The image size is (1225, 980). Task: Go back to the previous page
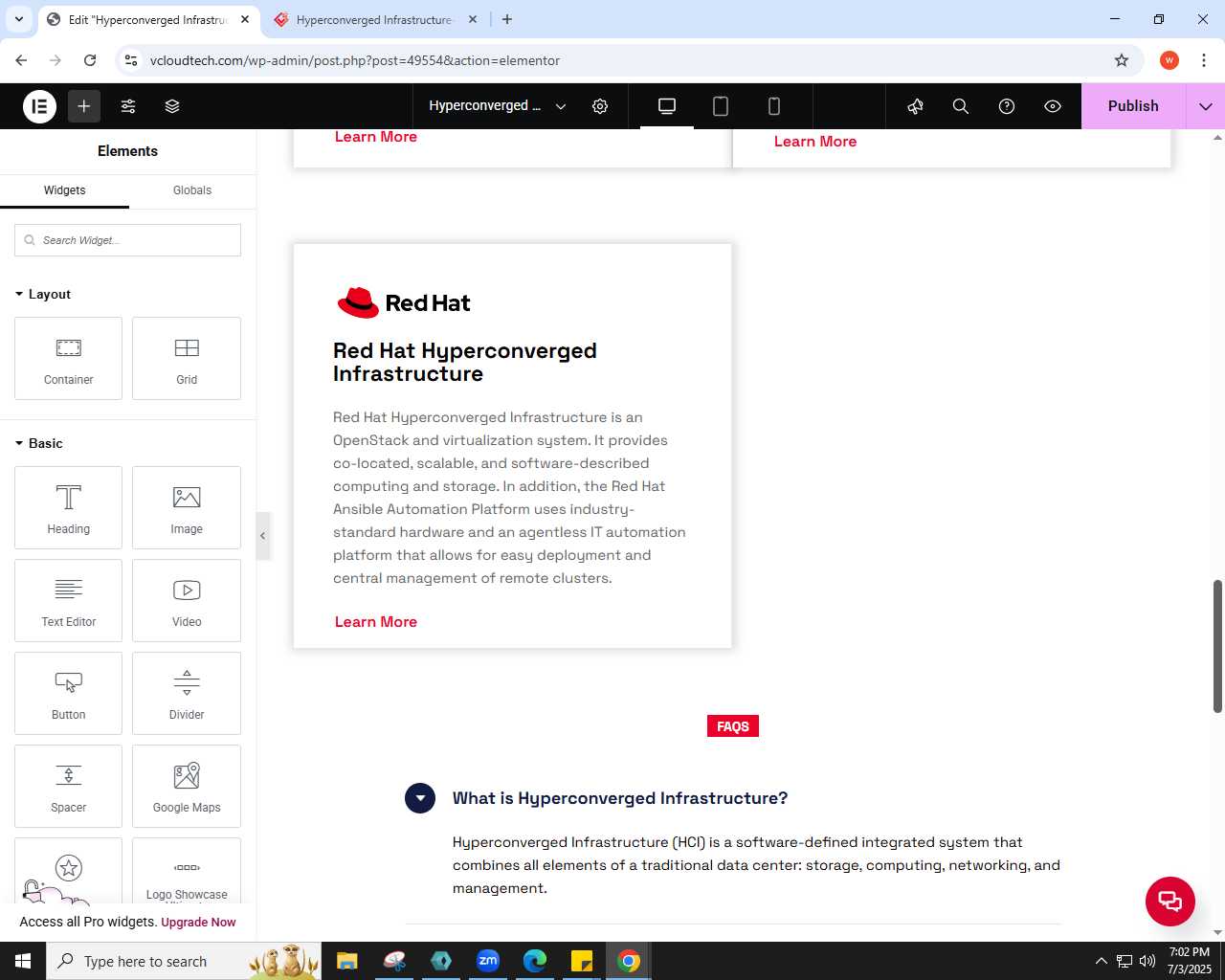point(21,60)
